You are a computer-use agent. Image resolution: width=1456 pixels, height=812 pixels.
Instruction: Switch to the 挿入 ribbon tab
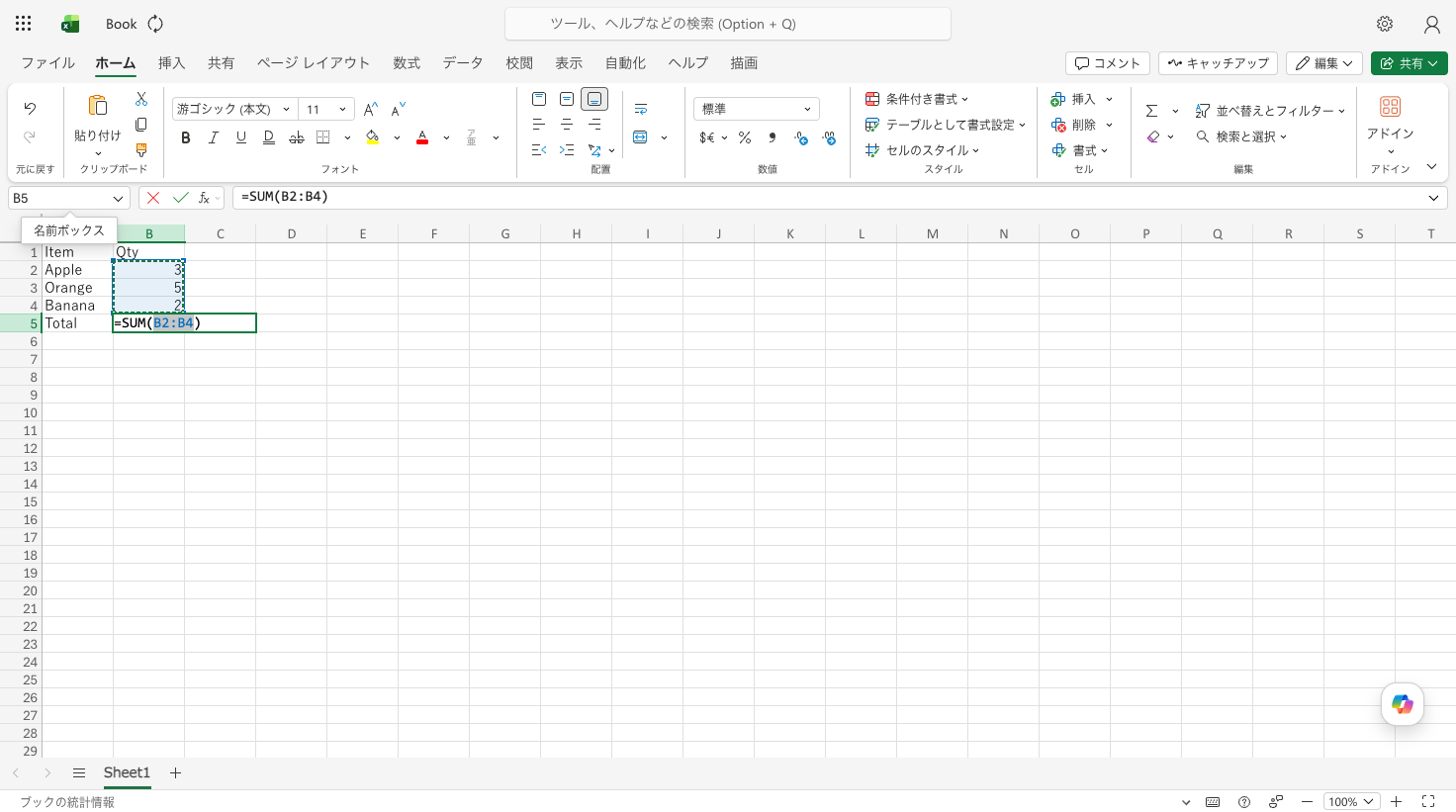click(172, 62)
